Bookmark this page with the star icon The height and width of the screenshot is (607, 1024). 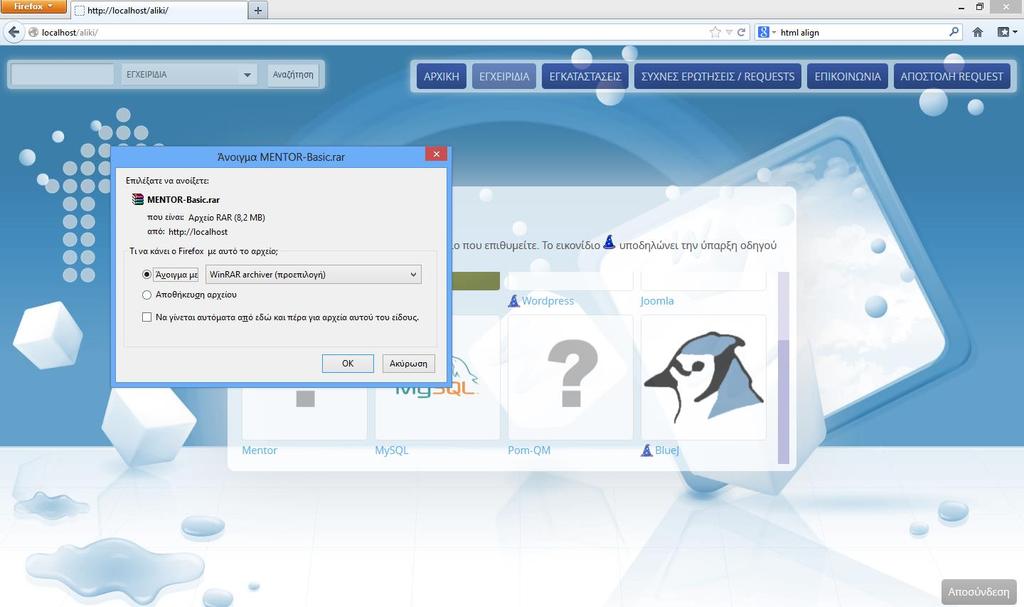click(715, 32)
